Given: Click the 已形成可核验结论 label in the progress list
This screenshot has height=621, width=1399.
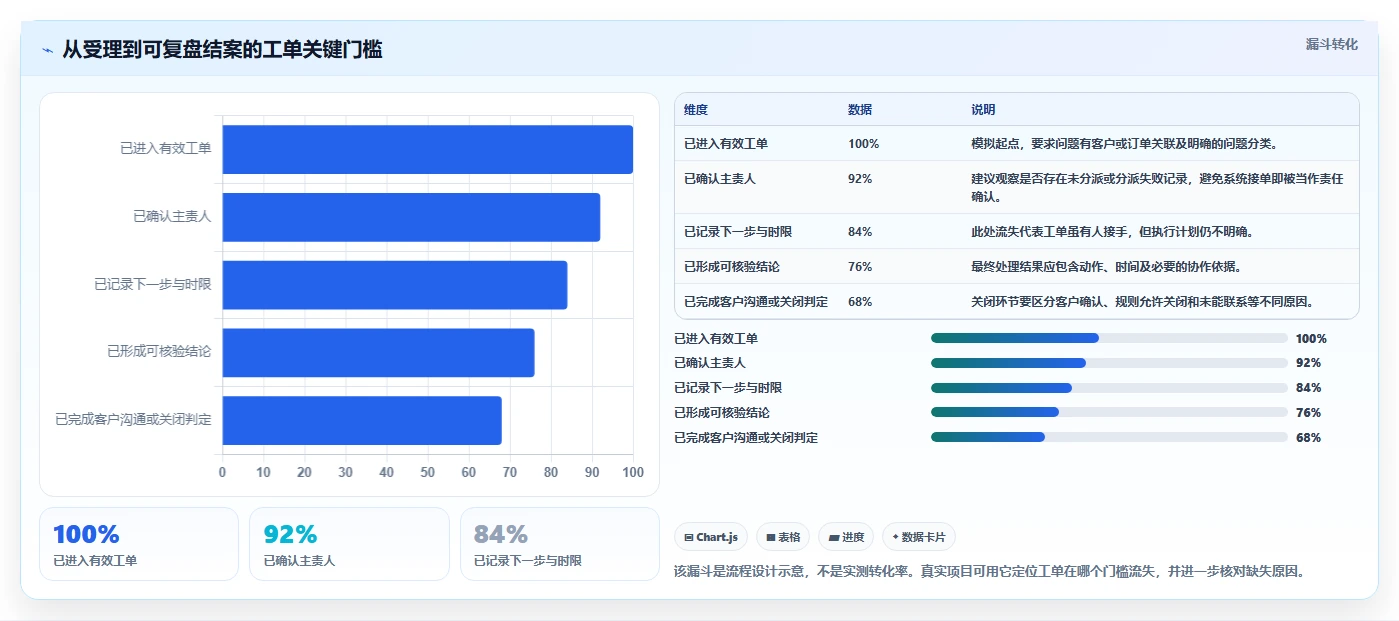Looking at the screenshot, I should point(722,412).
